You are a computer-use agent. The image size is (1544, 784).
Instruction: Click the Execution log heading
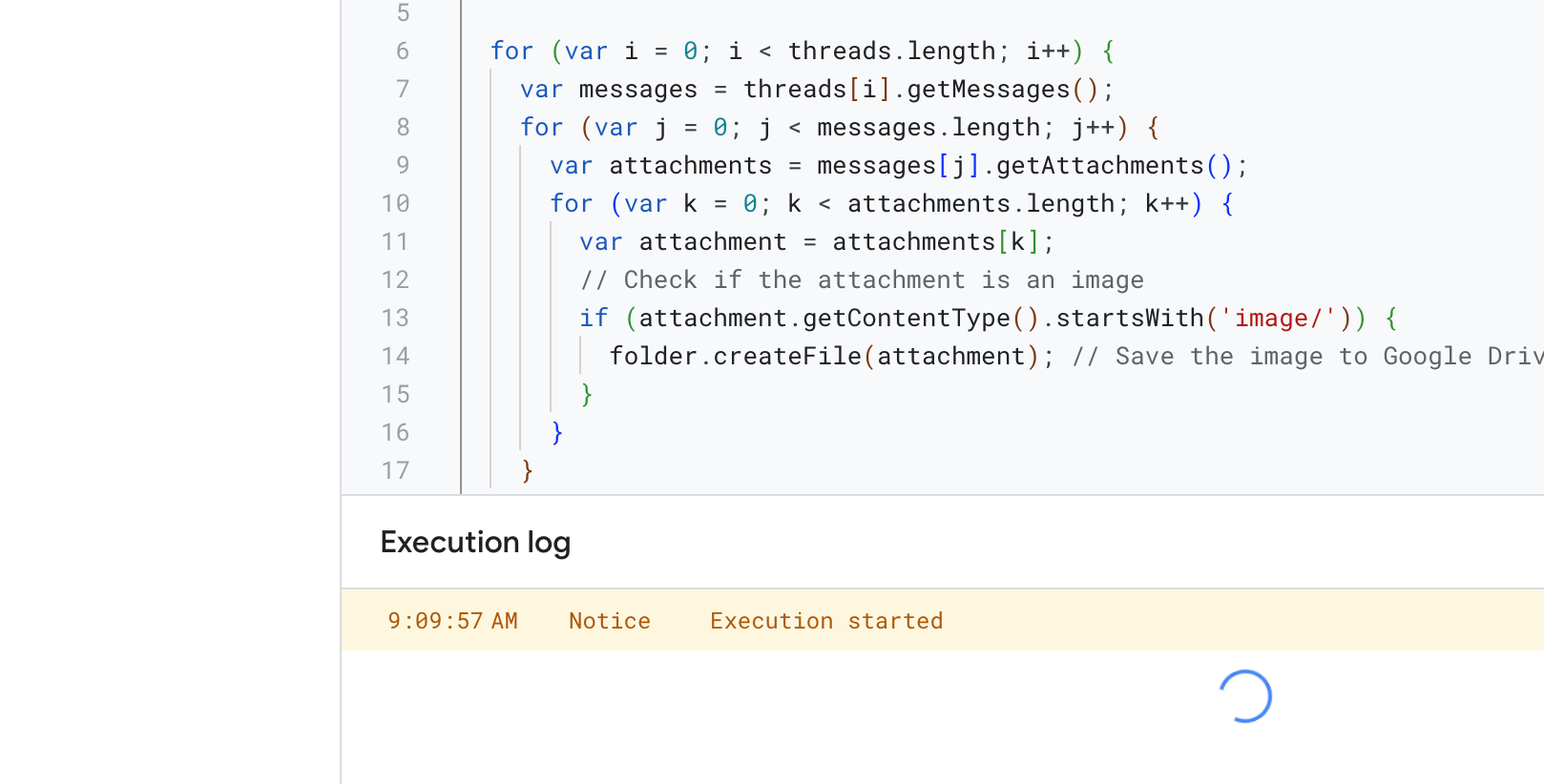[x=475, y=543]
